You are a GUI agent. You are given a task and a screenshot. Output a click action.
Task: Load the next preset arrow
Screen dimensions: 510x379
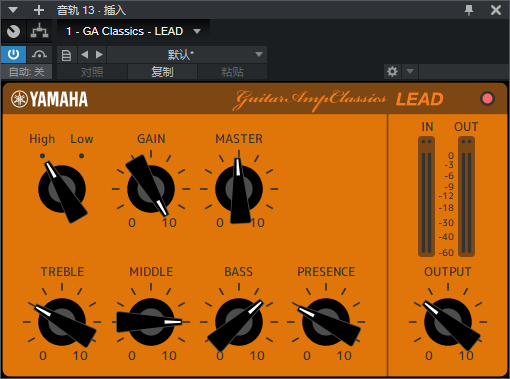(x=99, y=54)
